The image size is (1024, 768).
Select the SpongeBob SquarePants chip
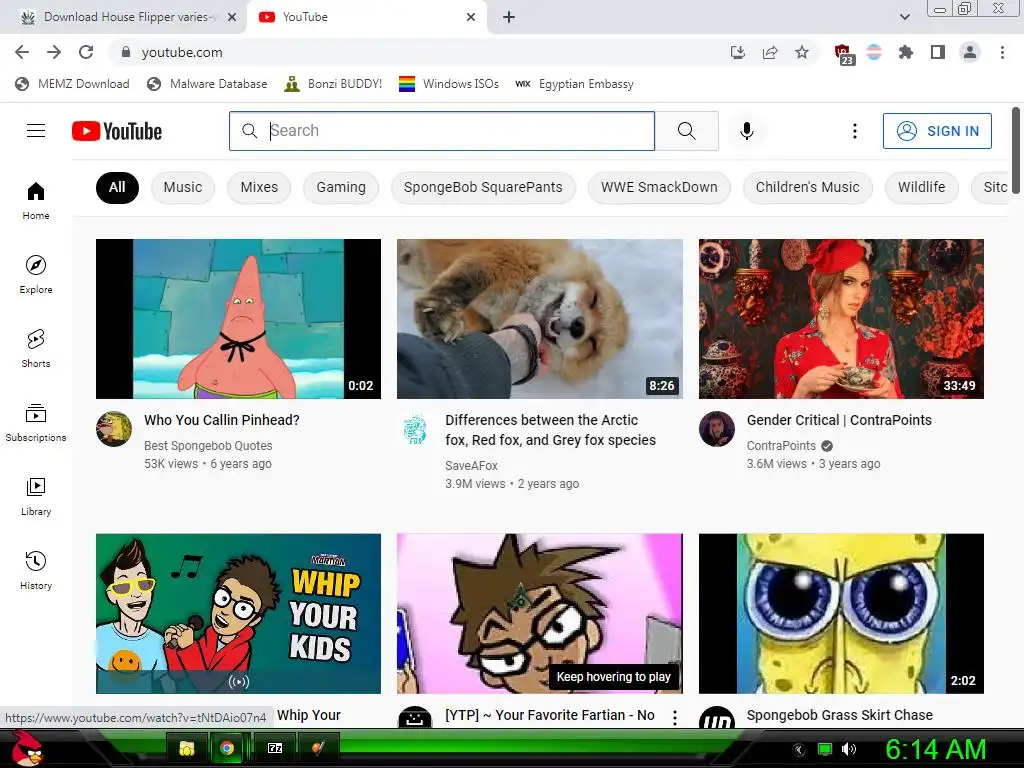483,187
